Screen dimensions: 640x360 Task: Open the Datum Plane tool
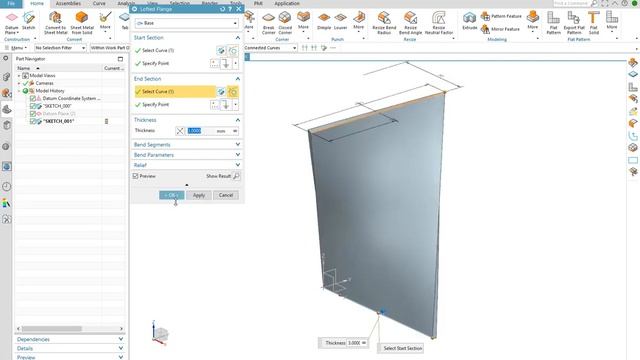click(11, 22)
